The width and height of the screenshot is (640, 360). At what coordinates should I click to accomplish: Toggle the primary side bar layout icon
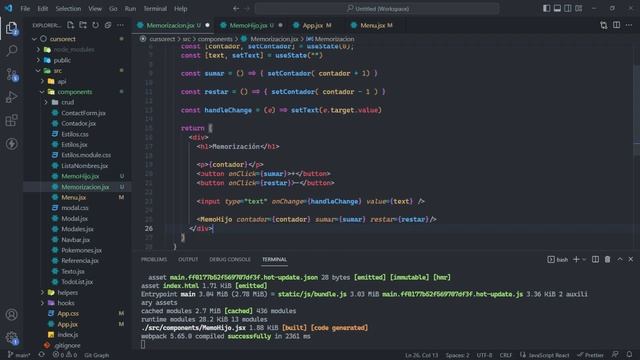(x=547, y=8)
